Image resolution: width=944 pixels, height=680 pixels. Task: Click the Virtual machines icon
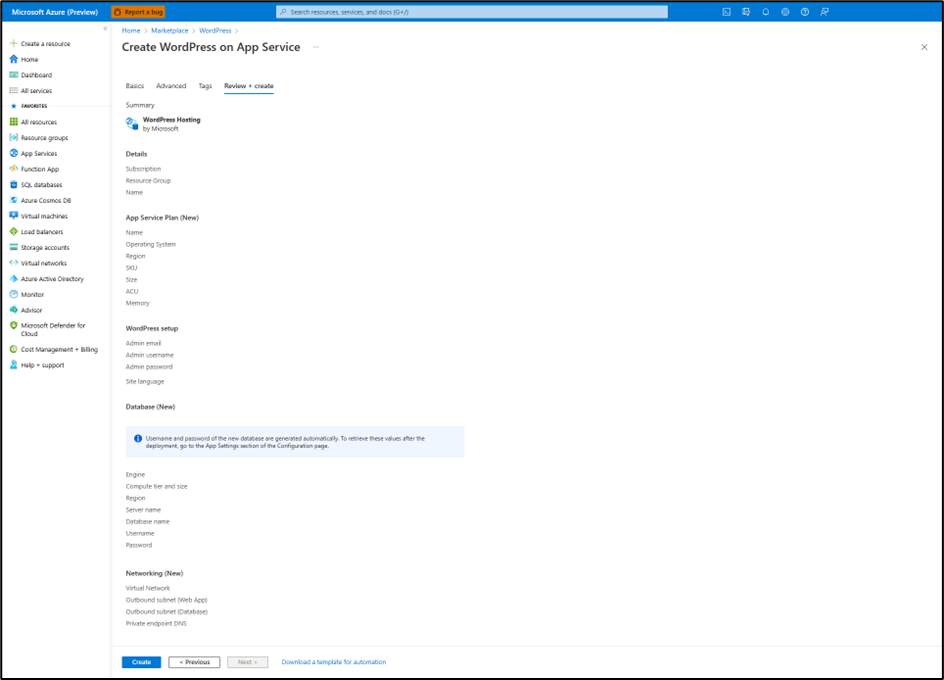[14, 216]
